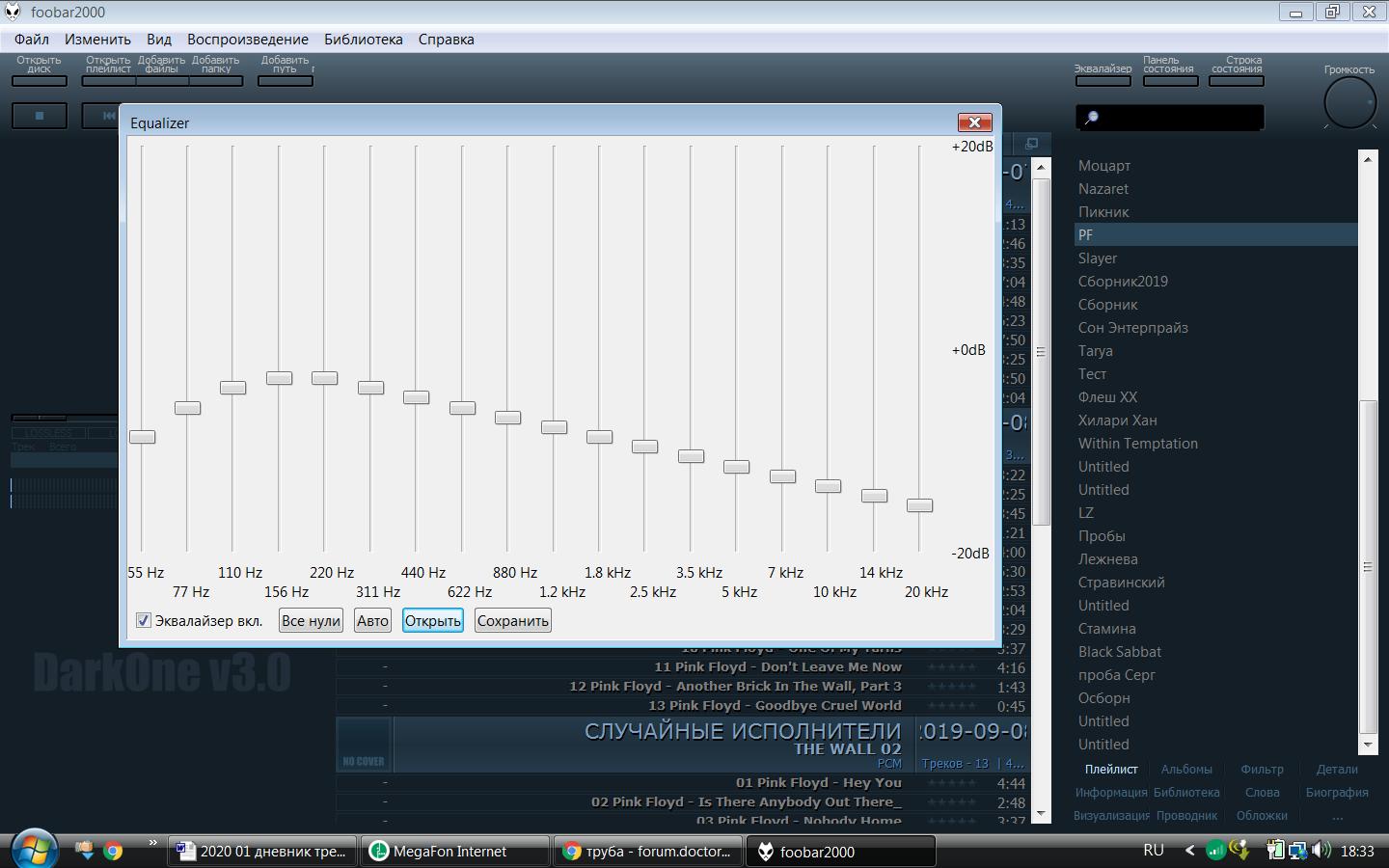This screenshot has height=868, width=1389.
Task: Click the magnifier search icon
Action: [1092, 118]
